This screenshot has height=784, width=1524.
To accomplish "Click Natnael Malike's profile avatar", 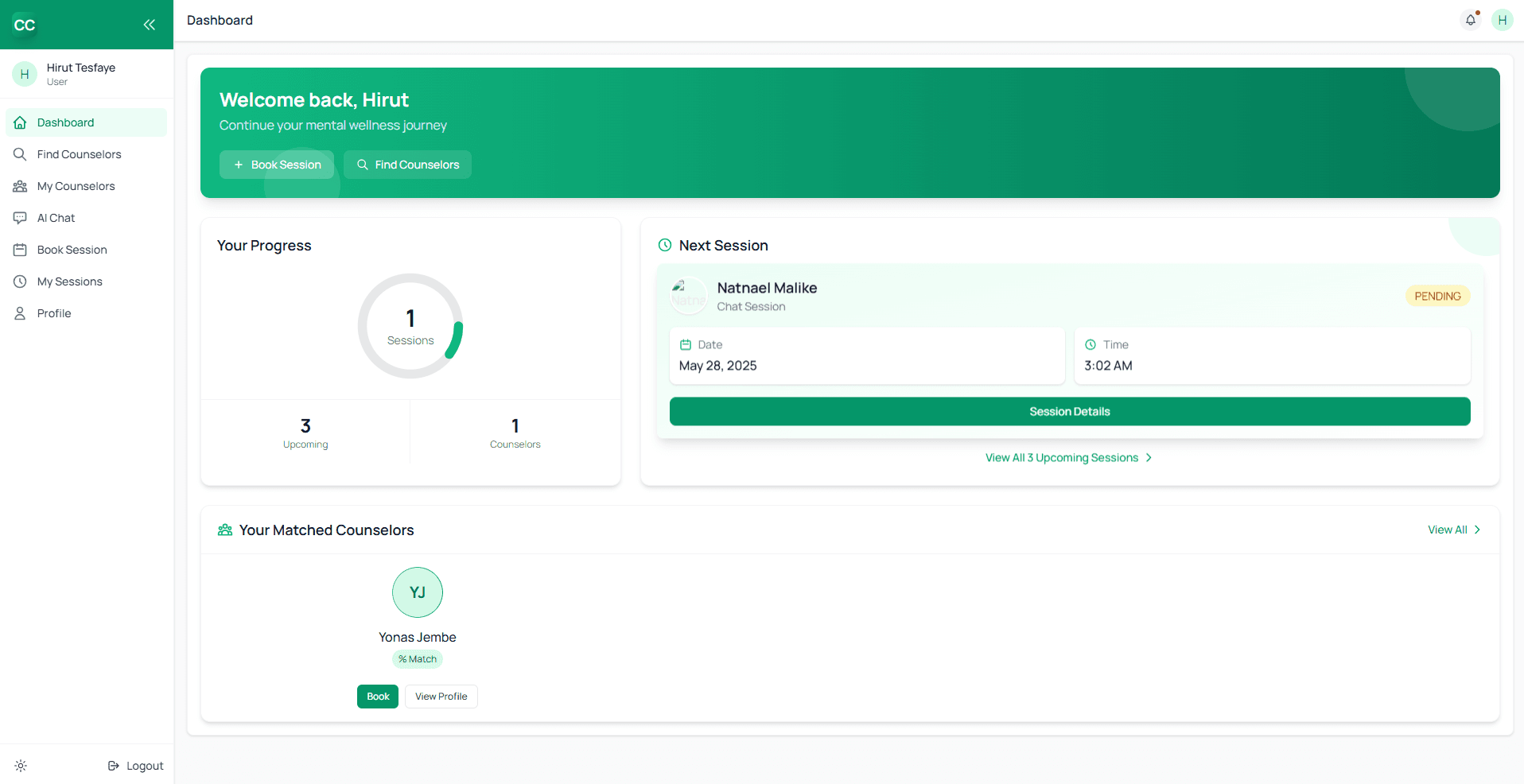I will tap(688, 295).
